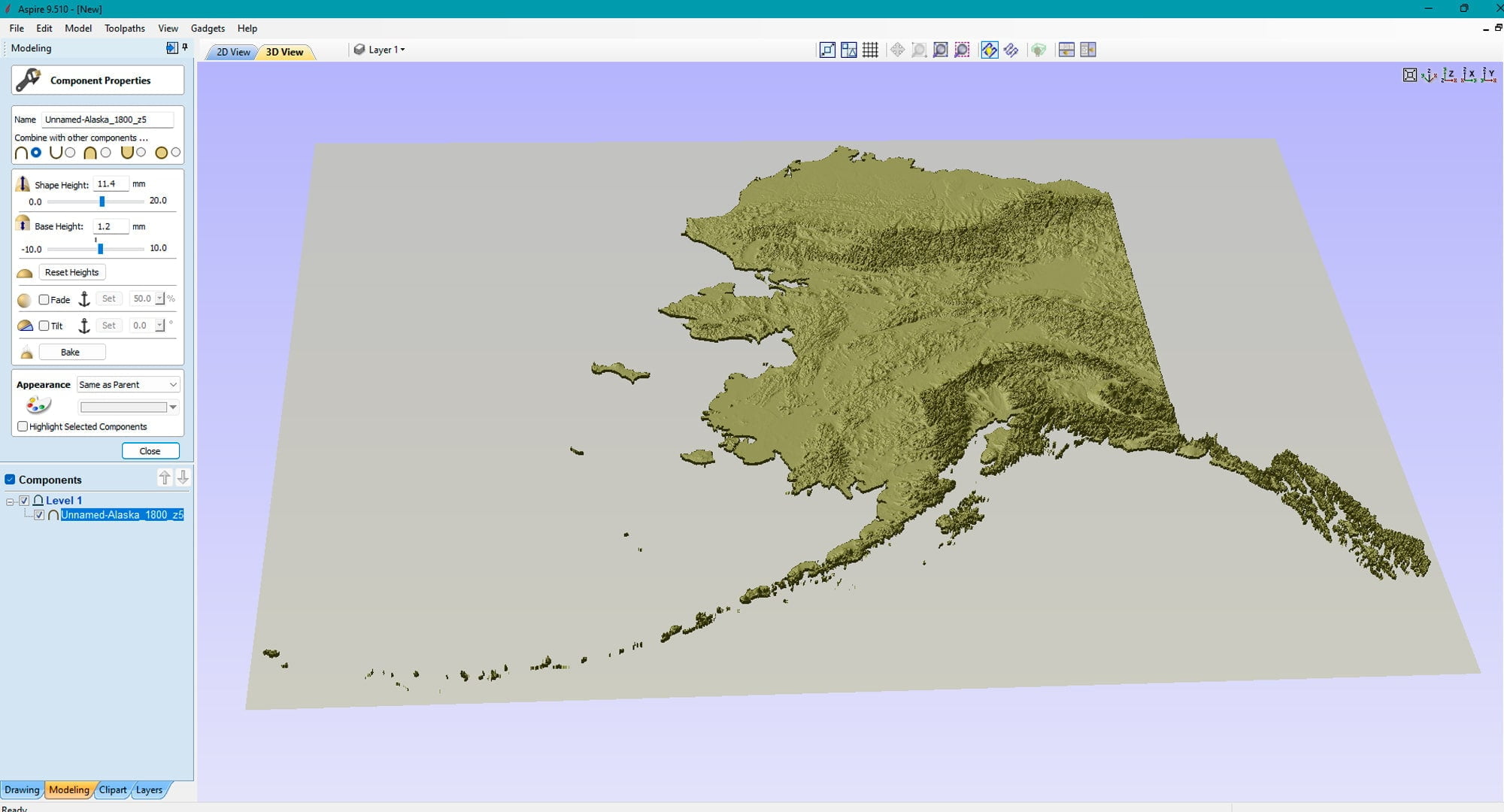Collapse the Level 1 tree node
This screenshot has width=1504, height=812.
coord(10,501)
